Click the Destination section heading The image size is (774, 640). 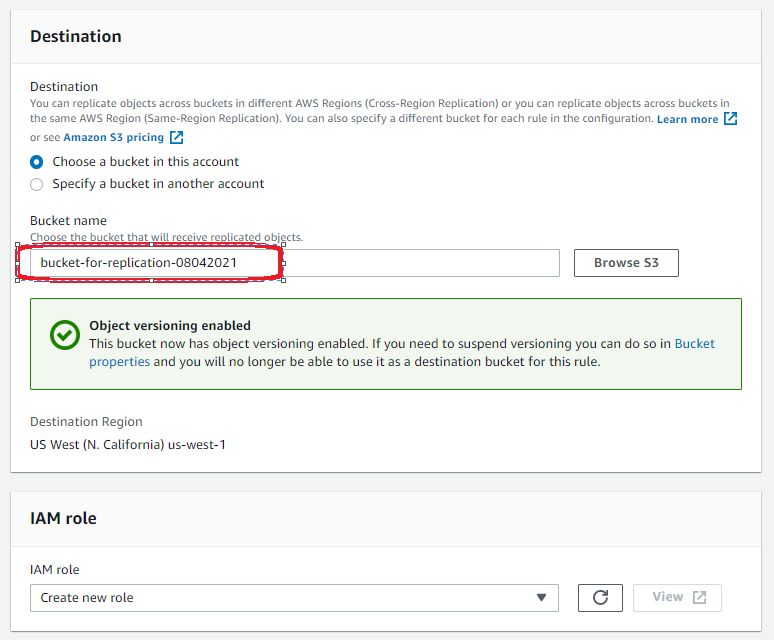[76, 36]
